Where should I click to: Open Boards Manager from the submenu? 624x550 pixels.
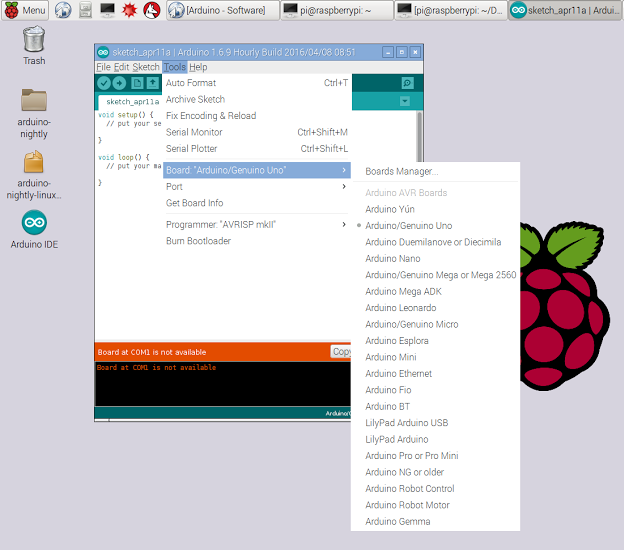click(x=402, y=172)
